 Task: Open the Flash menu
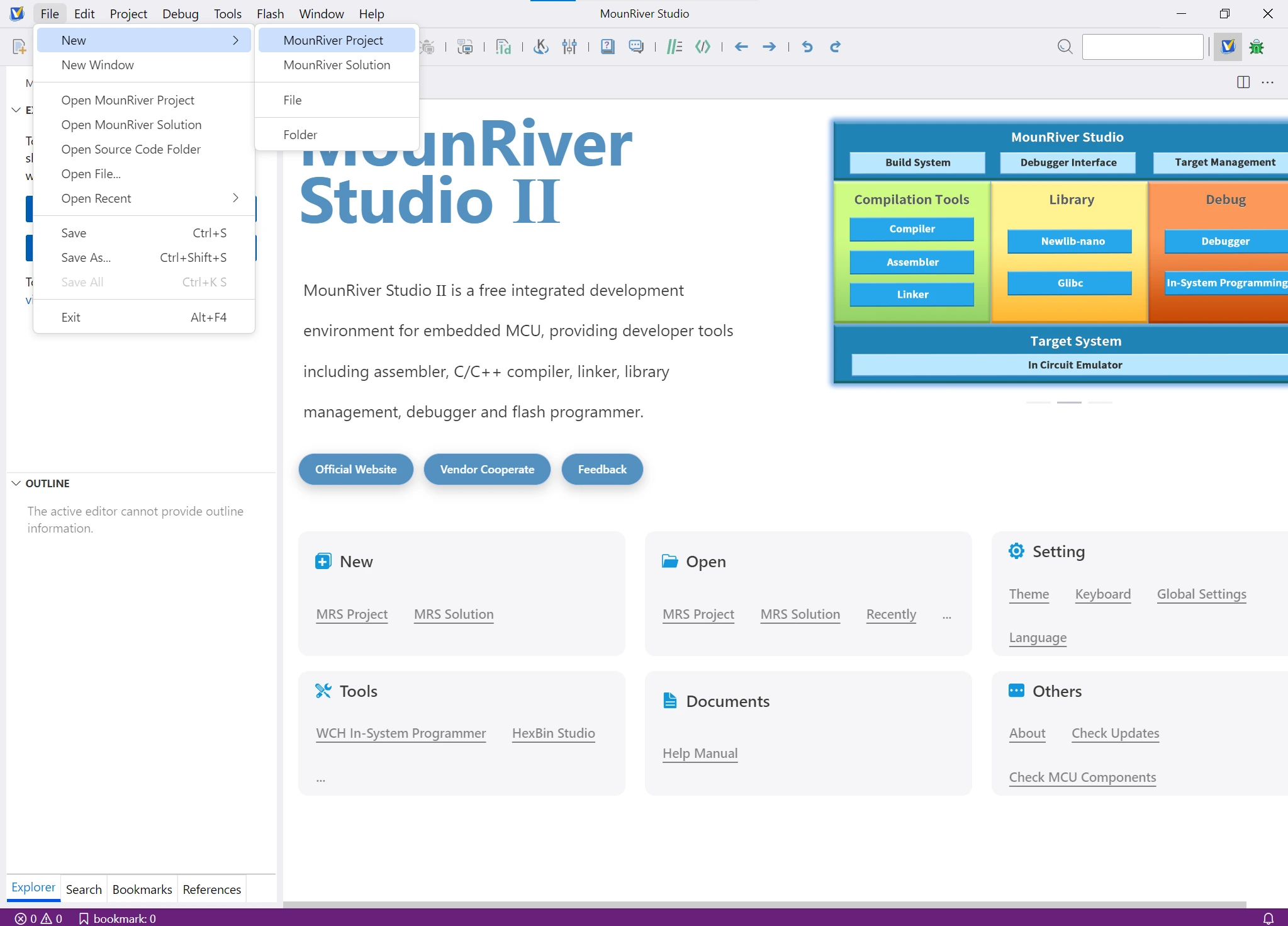tap(270, 13)
